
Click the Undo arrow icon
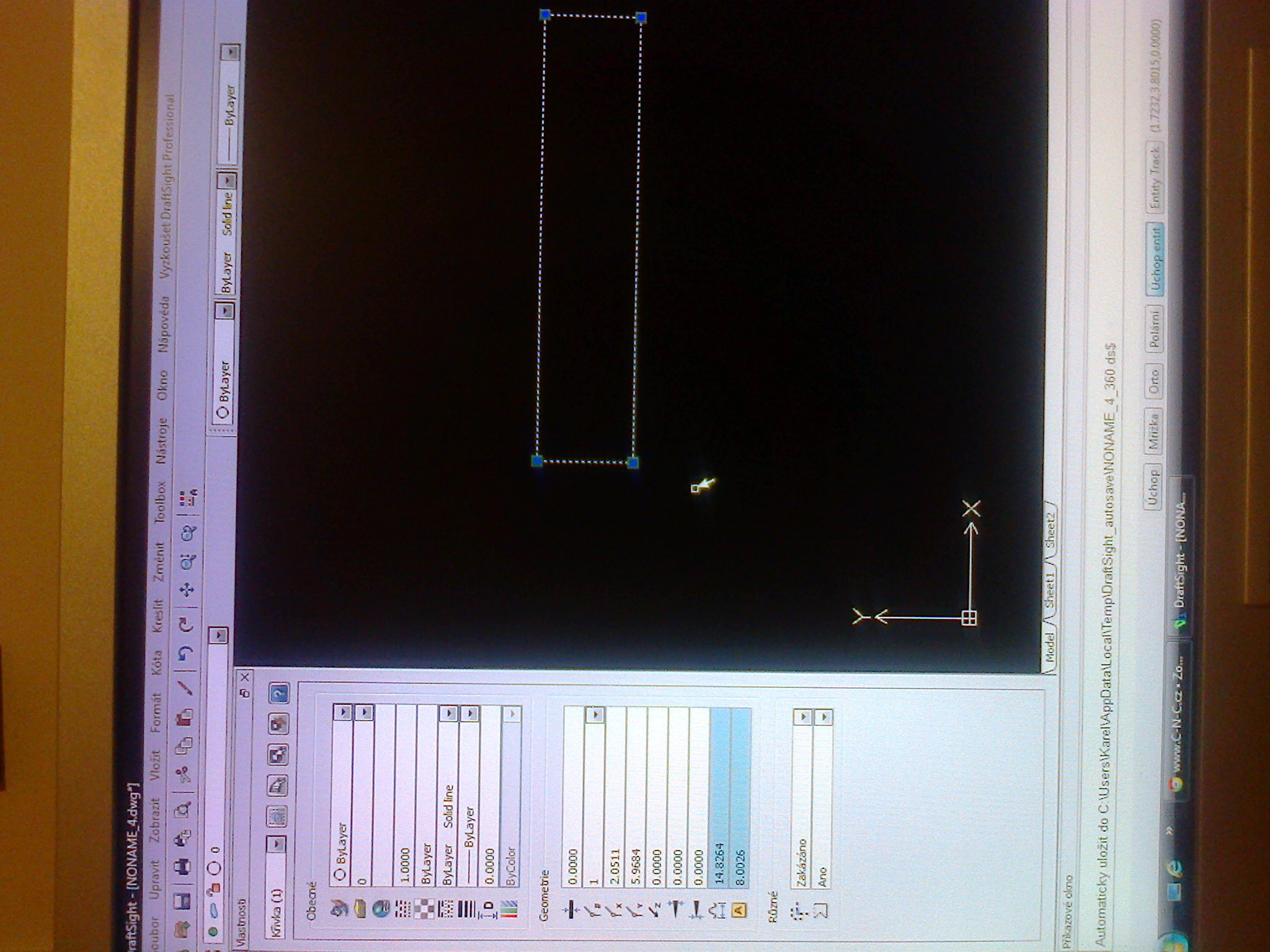click(x=185, y=653)
